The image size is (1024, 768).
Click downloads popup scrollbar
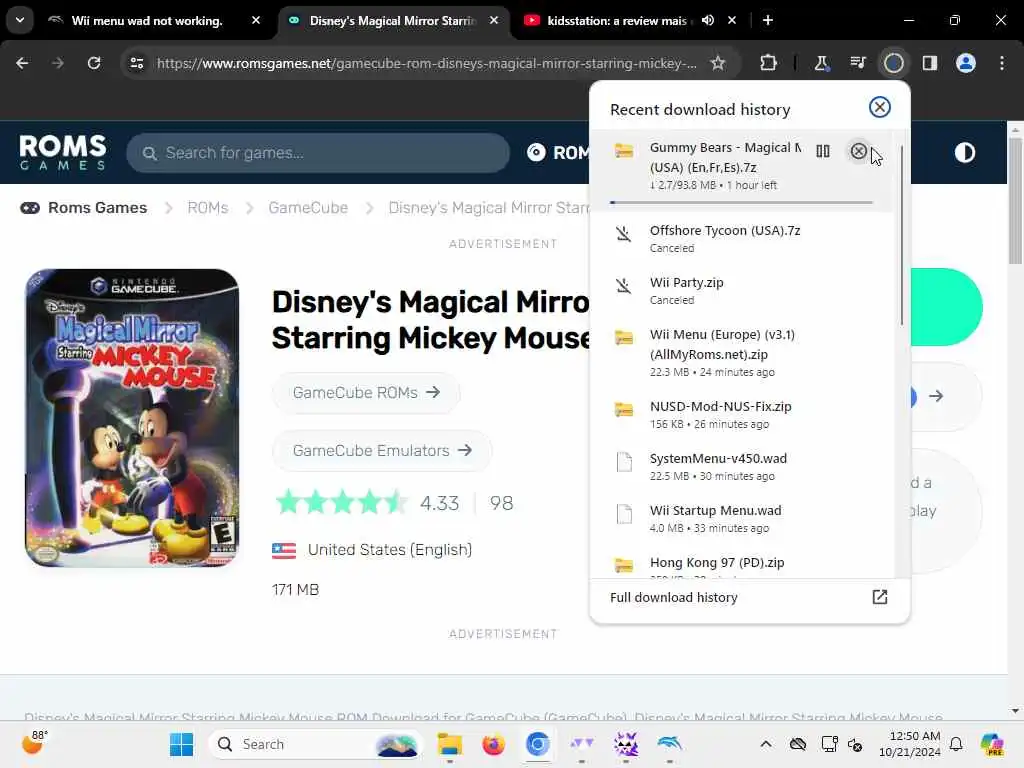tap(901, 235)
